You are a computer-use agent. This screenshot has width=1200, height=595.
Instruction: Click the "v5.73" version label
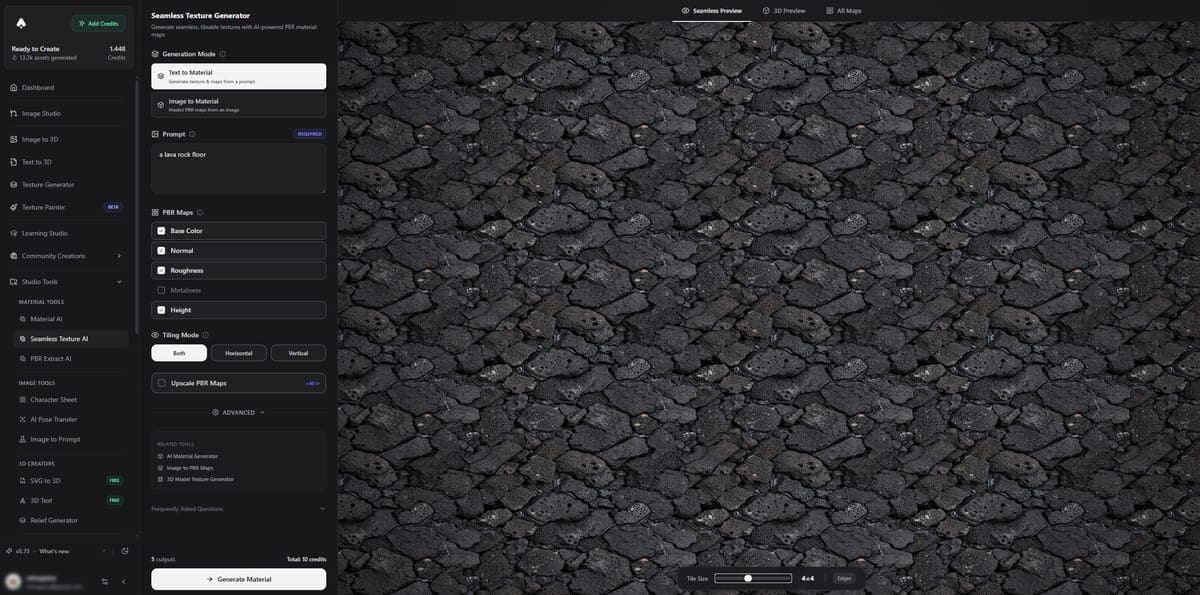coord(22,551)
